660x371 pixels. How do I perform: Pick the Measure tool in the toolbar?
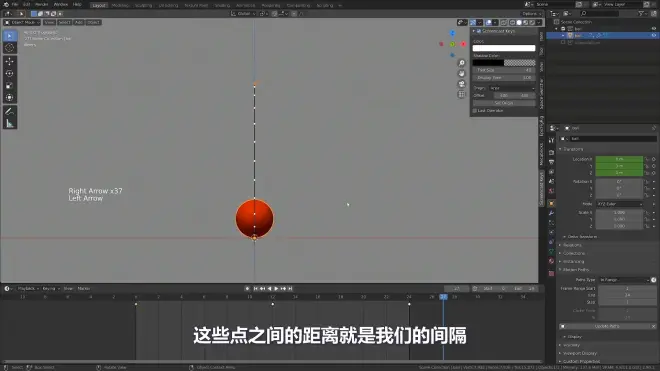[x=9, y=123]
